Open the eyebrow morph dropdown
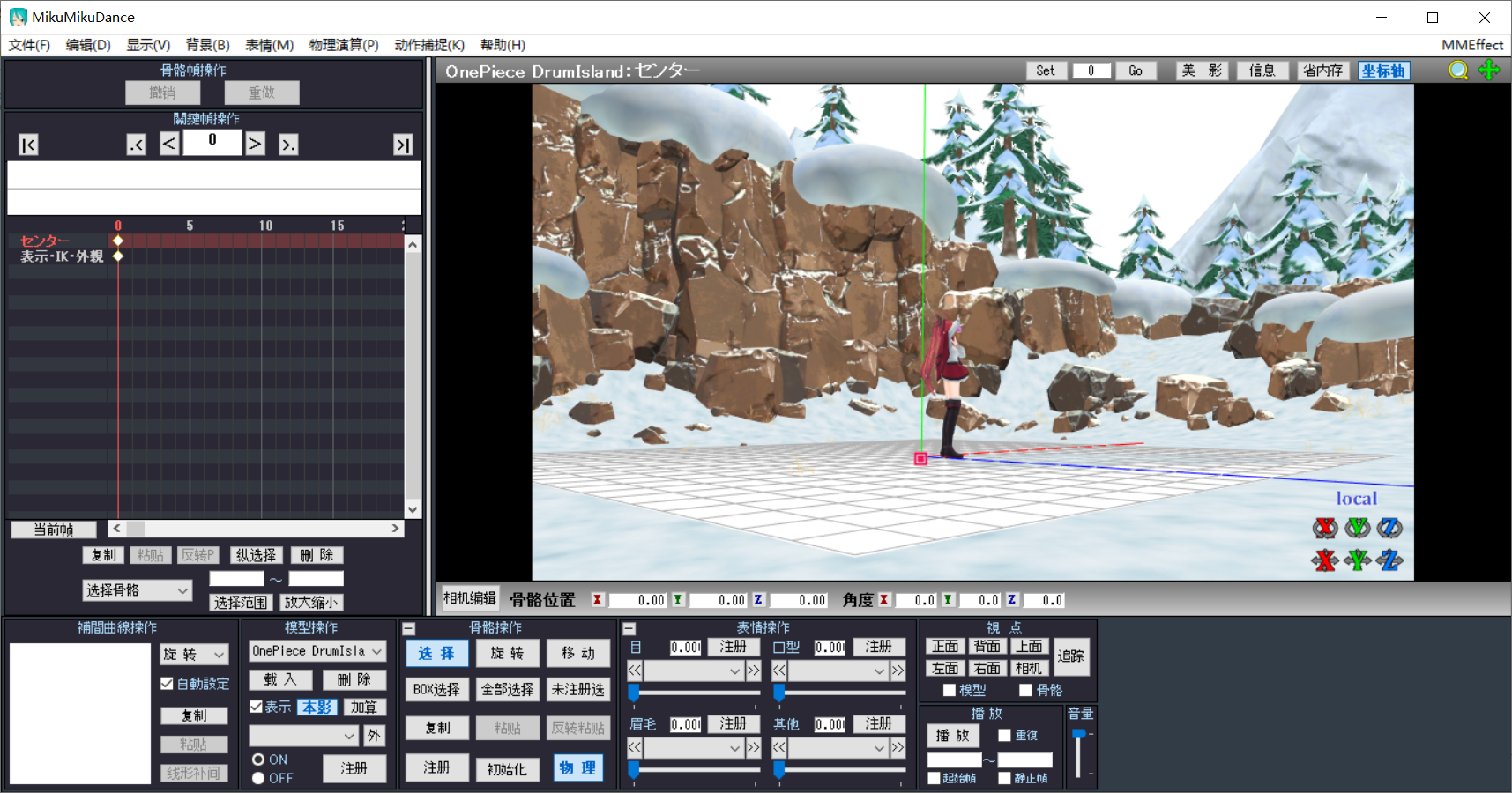Screen dimensions: 1512x793 click(693, 748)
